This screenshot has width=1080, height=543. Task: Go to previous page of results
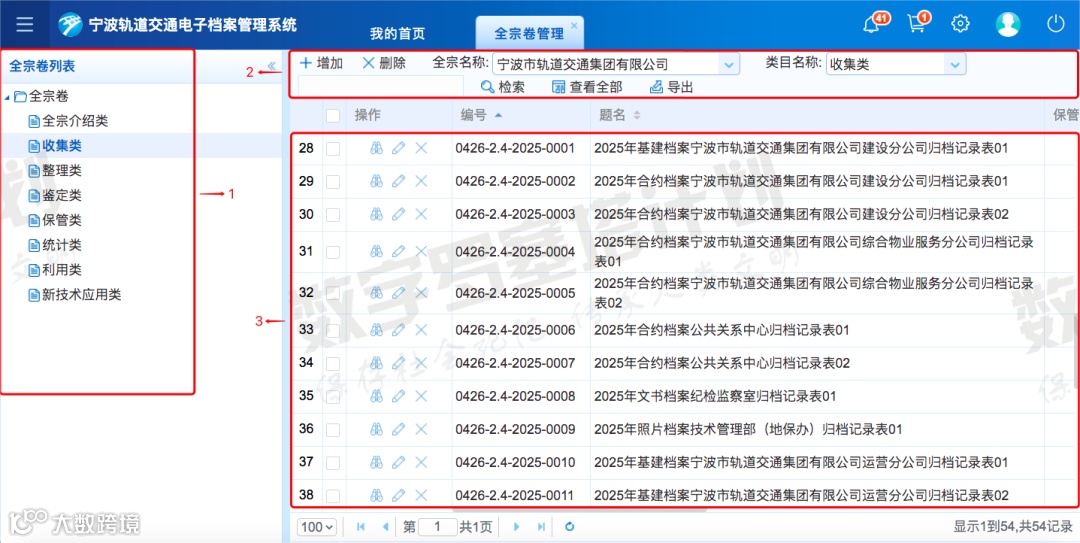(385, 526)
